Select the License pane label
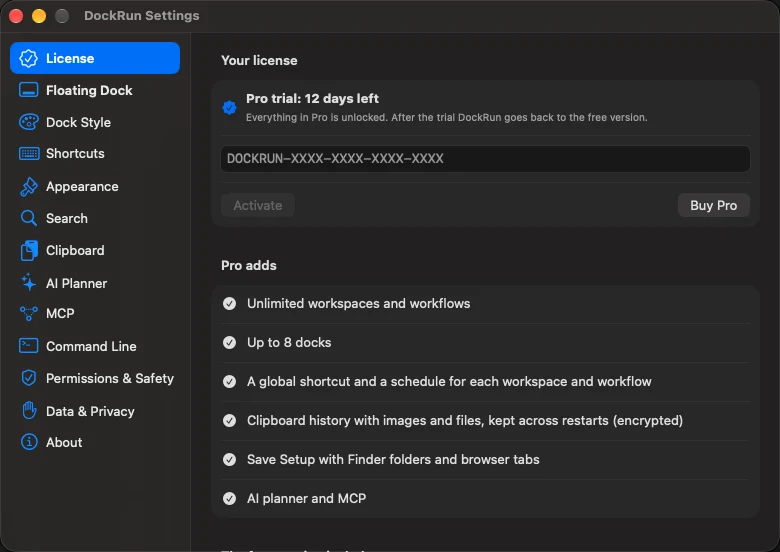780x552 pixels. click(70, 58)
